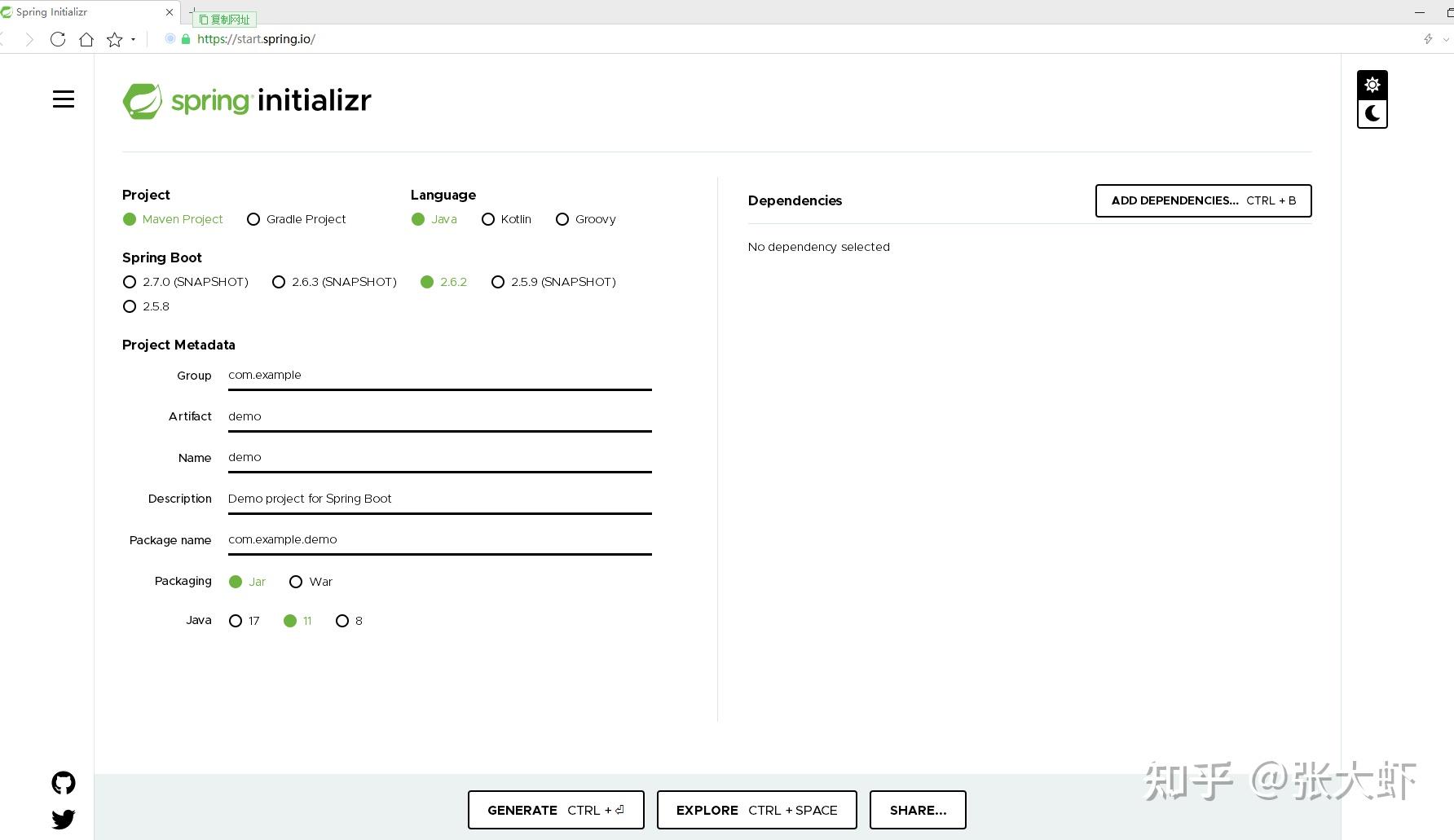Click the lightning speed-mode icon

1428,39
